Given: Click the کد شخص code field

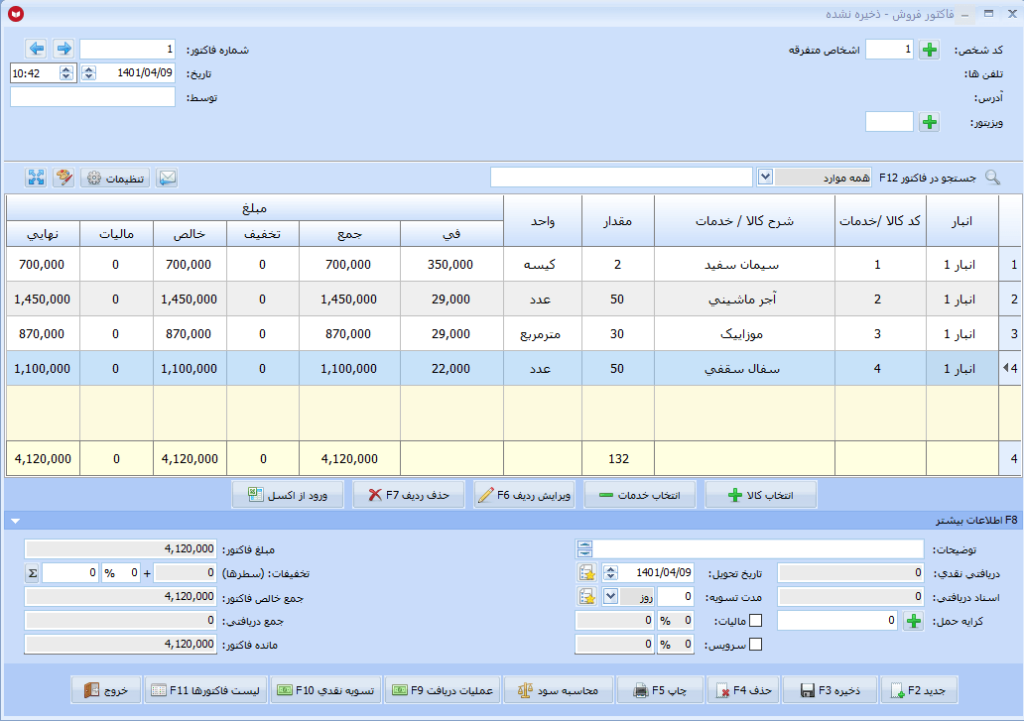Looking at the screenshot, I should pyautogui.click(x=889, y=50).
